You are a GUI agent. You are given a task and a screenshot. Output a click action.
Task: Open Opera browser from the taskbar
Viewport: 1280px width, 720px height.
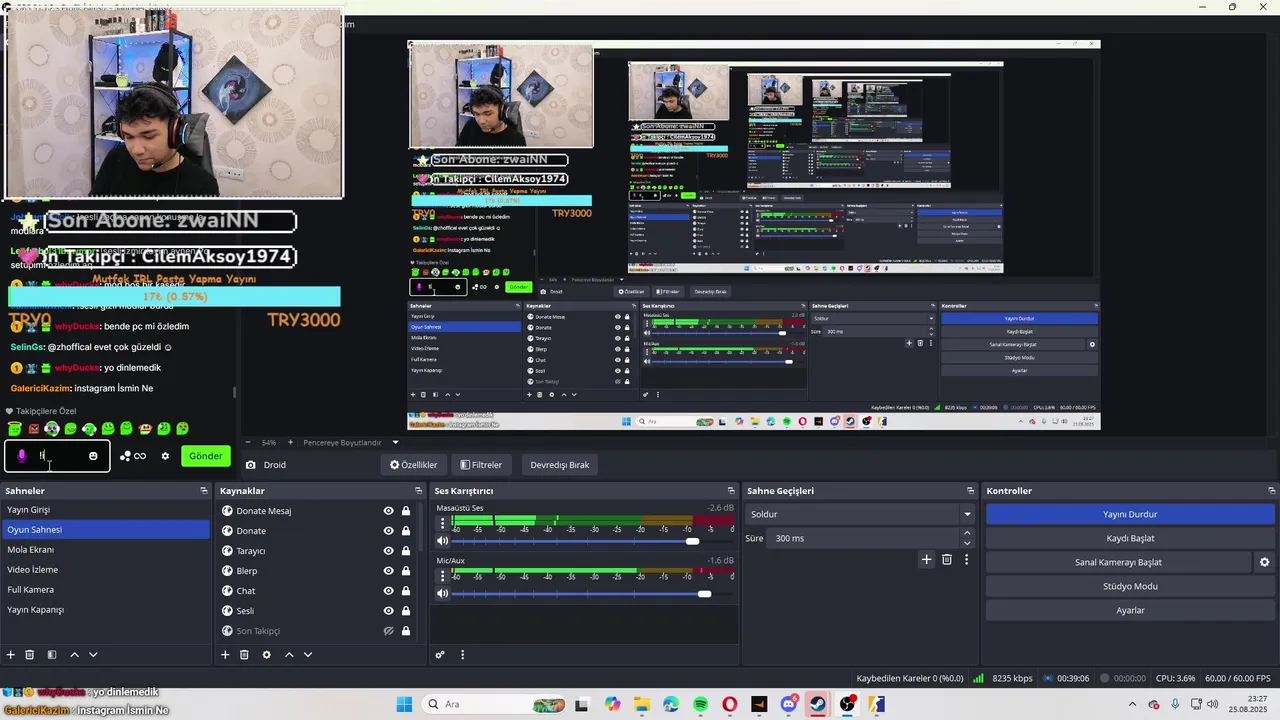(730, 705)
